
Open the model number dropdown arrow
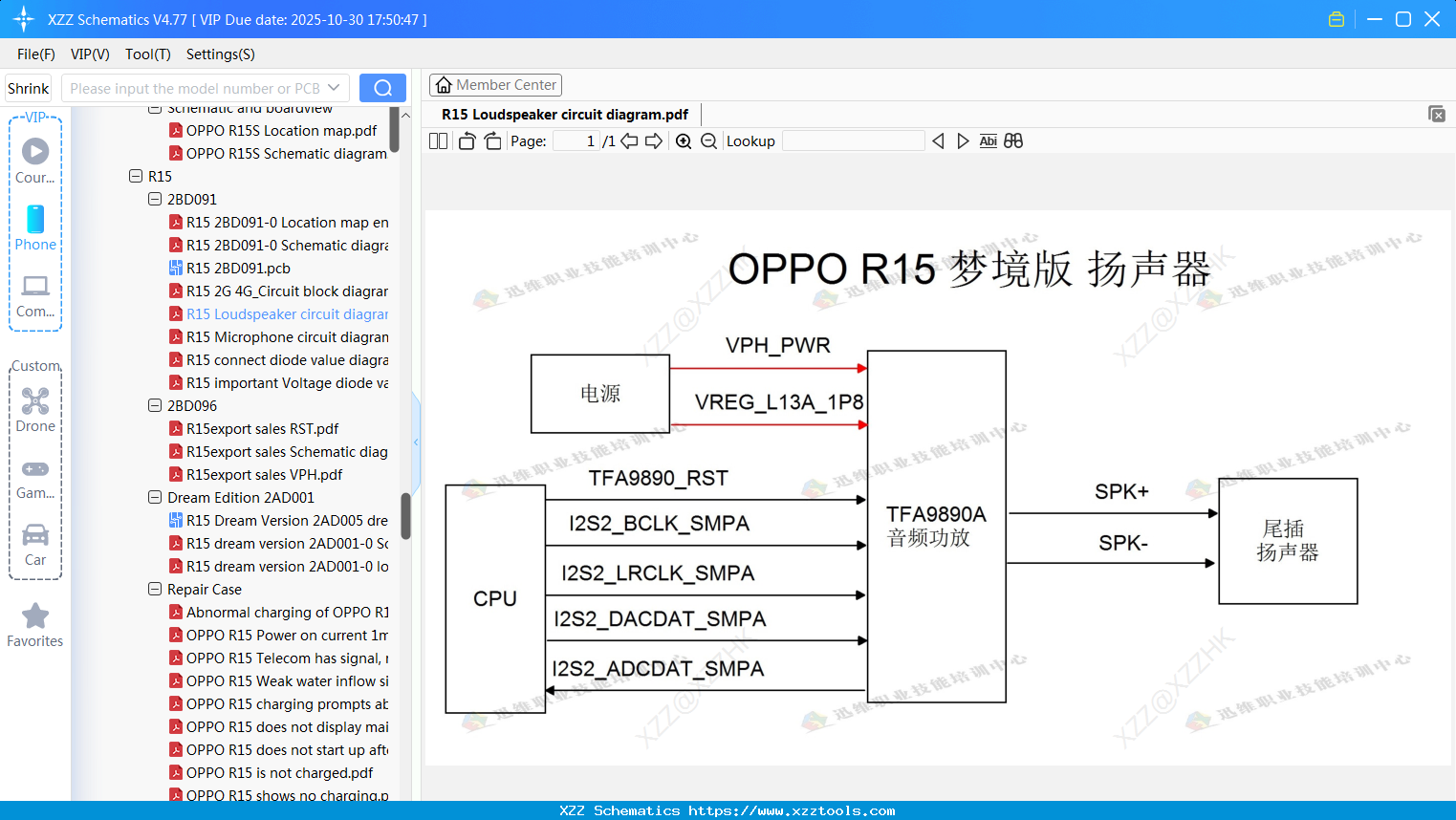tap(335, 88)
